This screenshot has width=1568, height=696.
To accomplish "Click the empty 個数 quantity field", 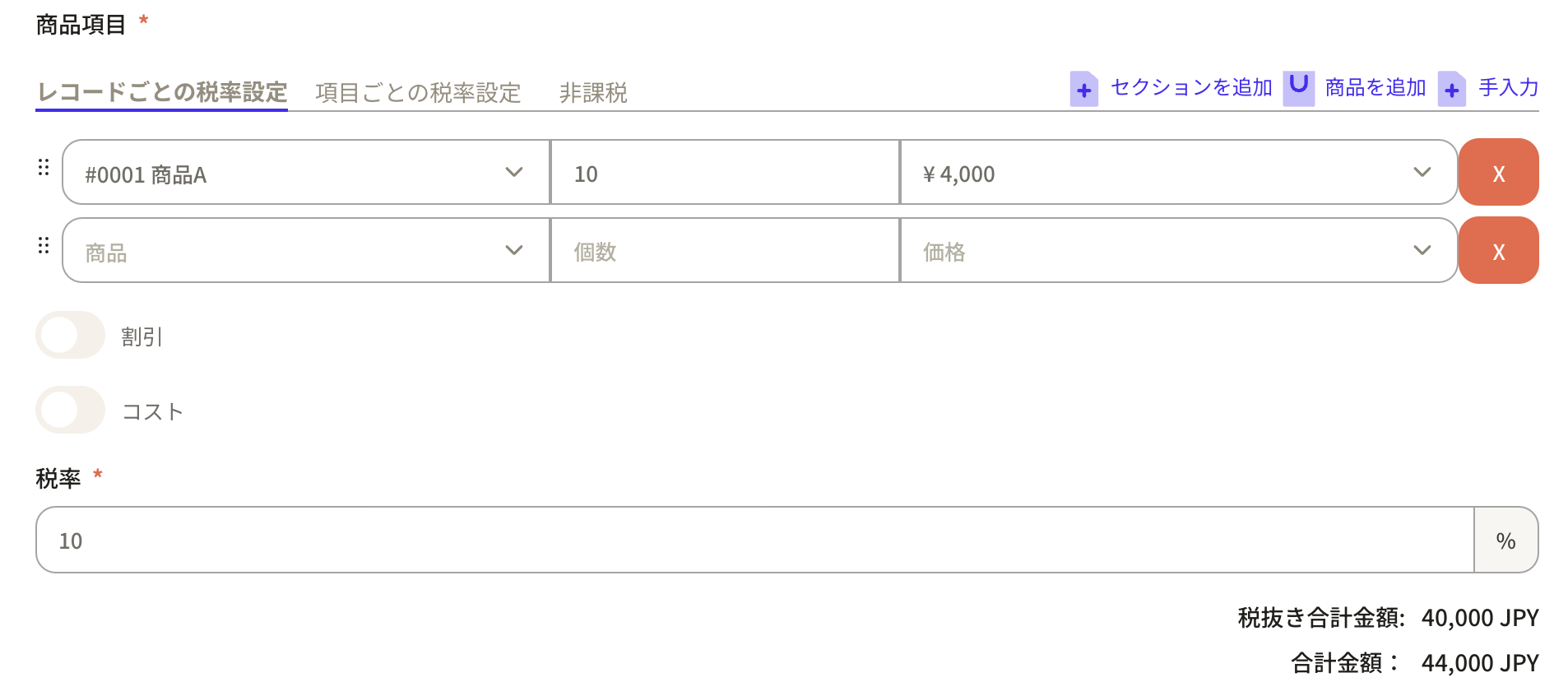I will click(724, 251).
